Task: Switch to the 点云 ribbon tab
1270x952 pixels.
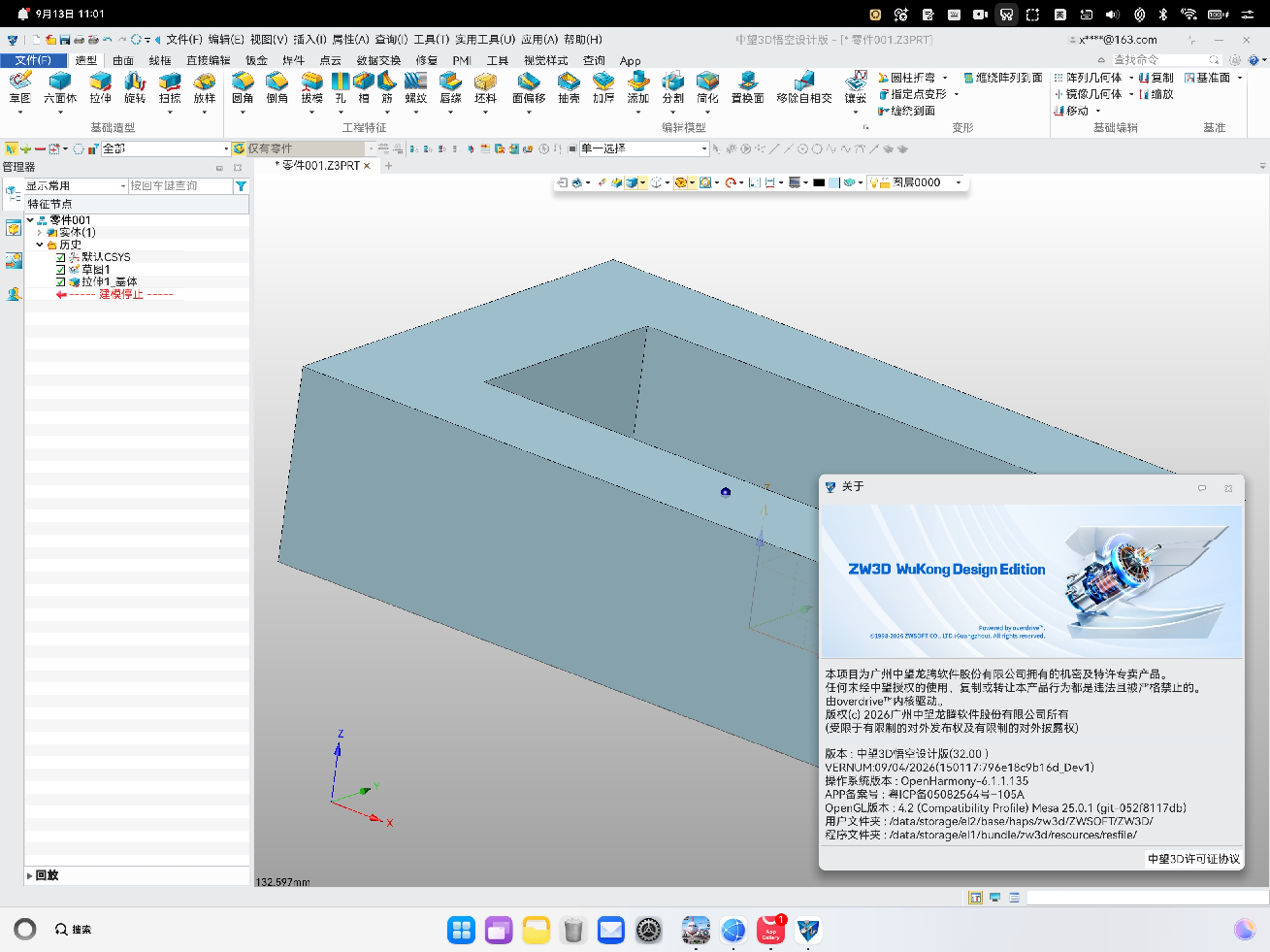Action: [x=331, y=60]
